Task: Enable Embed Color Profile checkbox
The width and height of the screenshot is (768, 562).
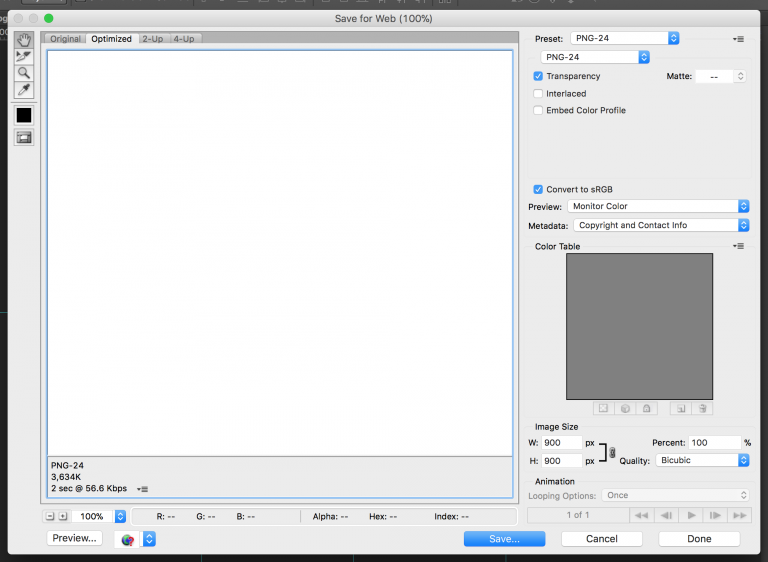Action: pos(538,110)
